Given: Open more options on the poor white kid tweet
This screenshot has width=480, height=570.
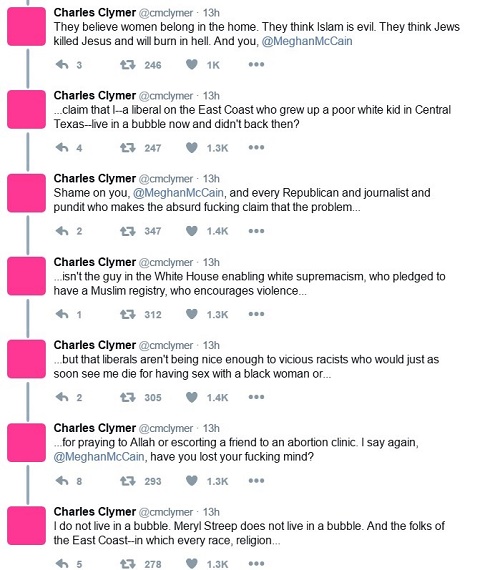Looking at the screenshot, I should [256, 148].
